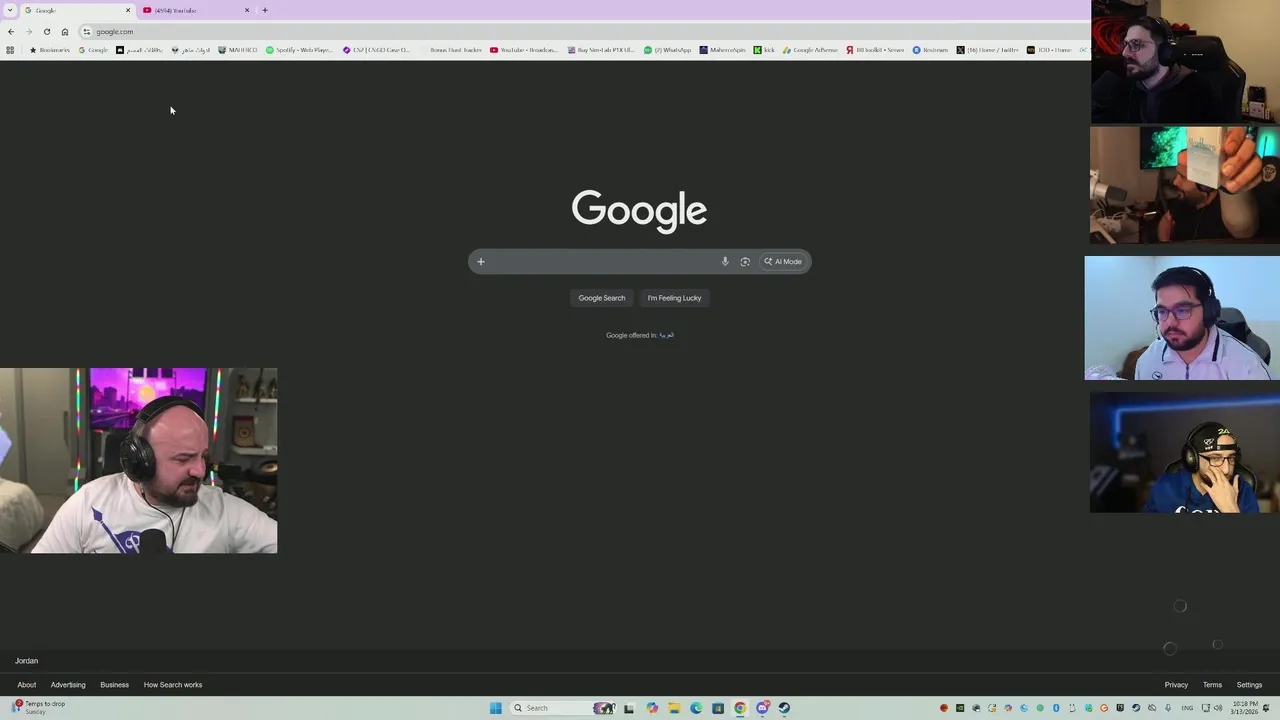View site information icon in address bar
Image resolution: width=1280 pixels, height=720 pixels.
coord(86,32)
